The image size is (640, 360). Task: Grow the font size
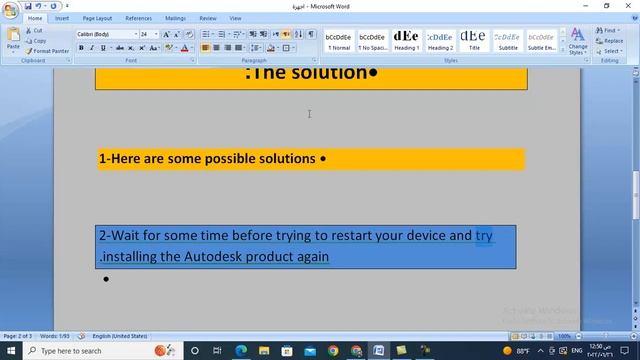(x=166, y=35)
